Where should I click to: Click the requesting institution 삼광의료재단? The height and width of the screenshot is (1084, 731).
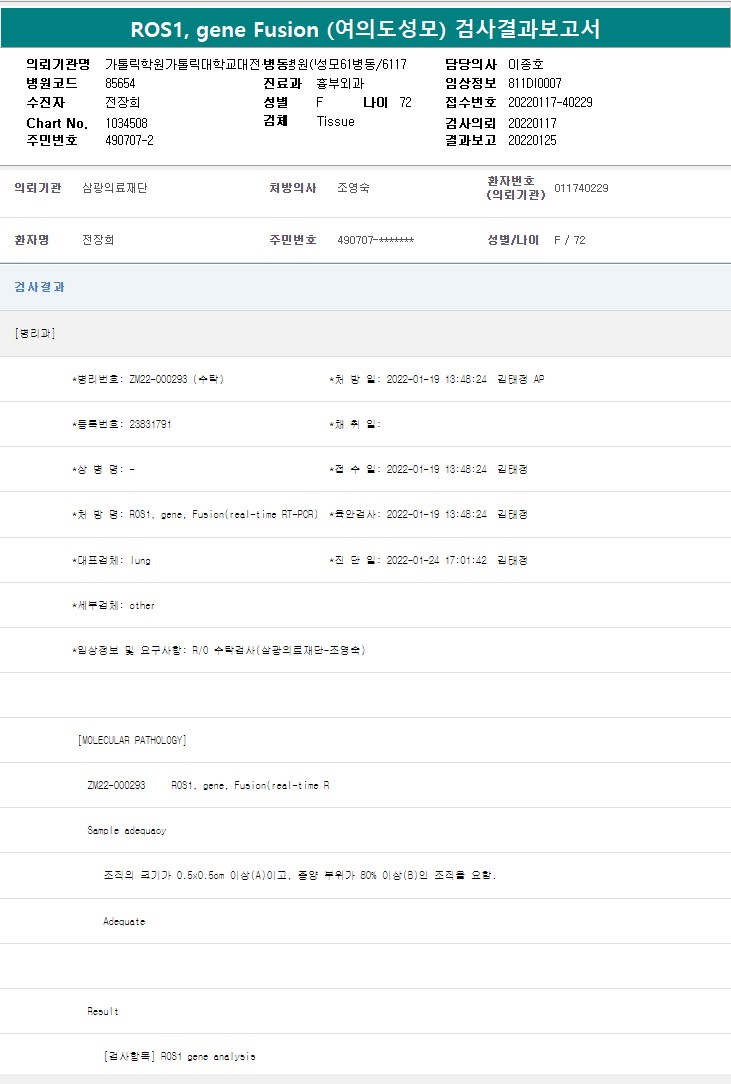coord(114,188)
